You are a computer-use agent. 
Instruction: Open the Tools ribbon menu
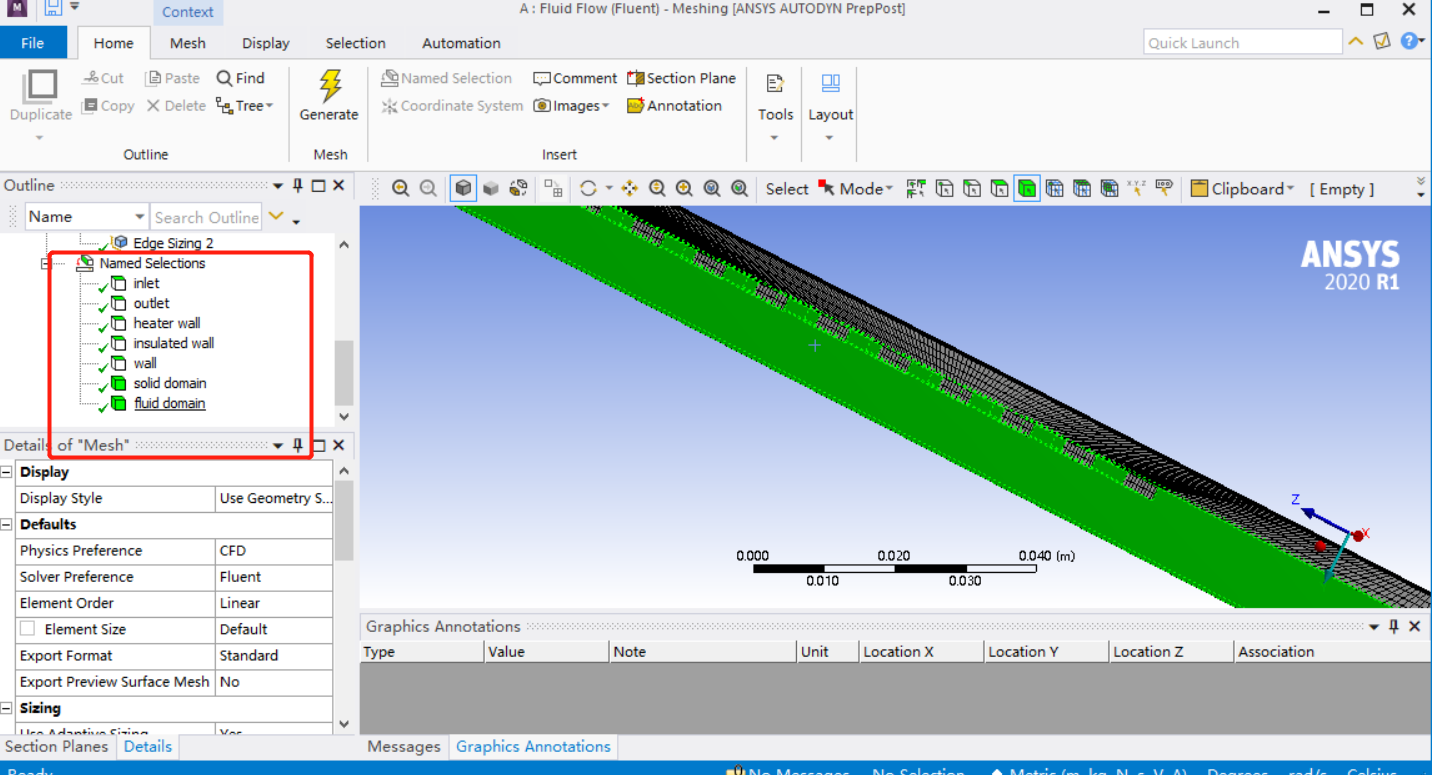pos(775,108)
